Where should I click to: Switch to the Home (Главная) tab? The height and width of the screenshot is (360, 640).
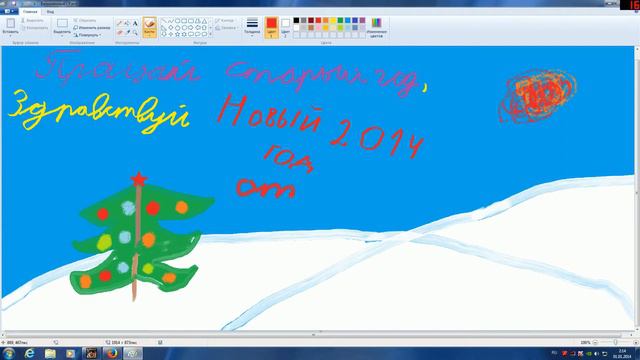coord(30,12)
